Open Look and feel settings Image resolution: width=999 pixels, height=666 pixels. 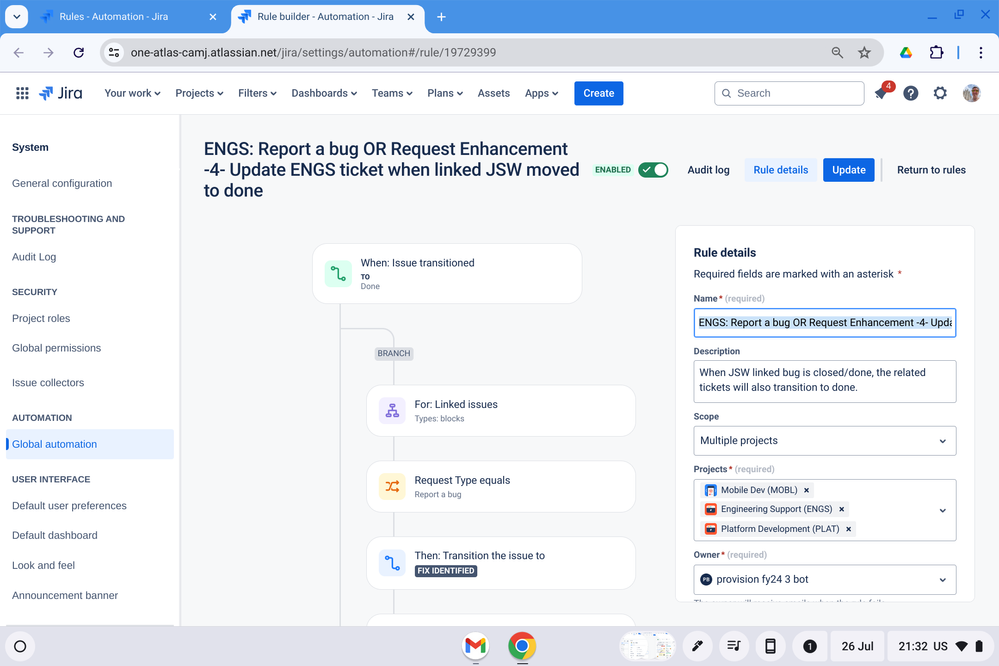point(43,565)
